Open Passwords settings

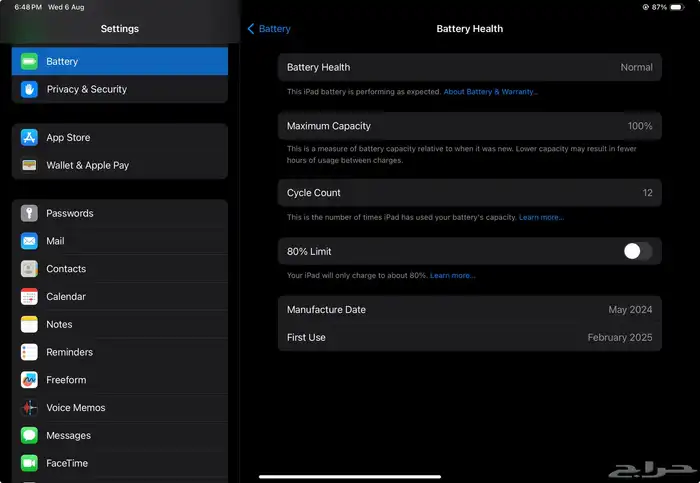pos(120,213)
